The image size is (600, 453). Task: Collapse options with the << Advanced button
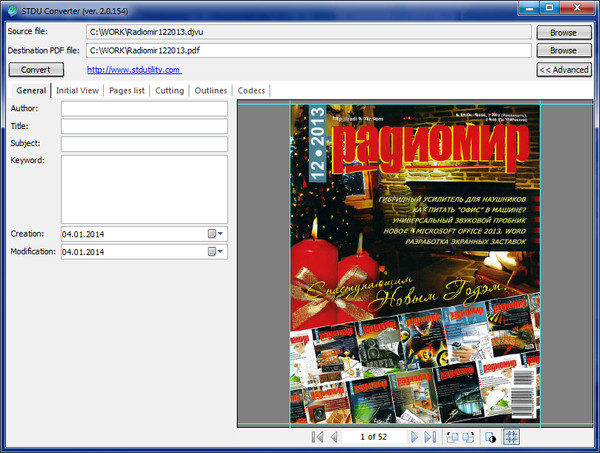coord(563,70)
